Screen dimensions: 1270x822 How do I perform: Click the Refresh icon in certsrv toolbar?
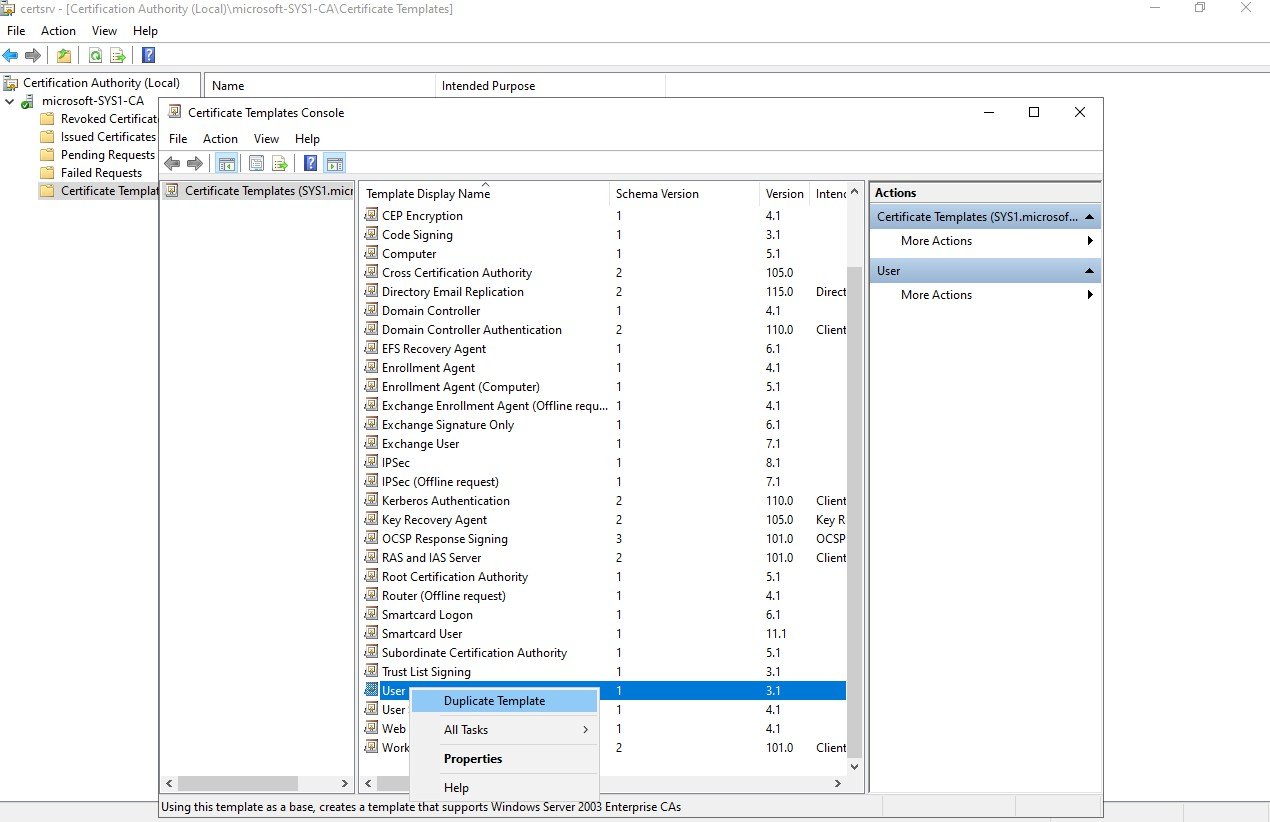pyautogui.click(x=95, y=56)
